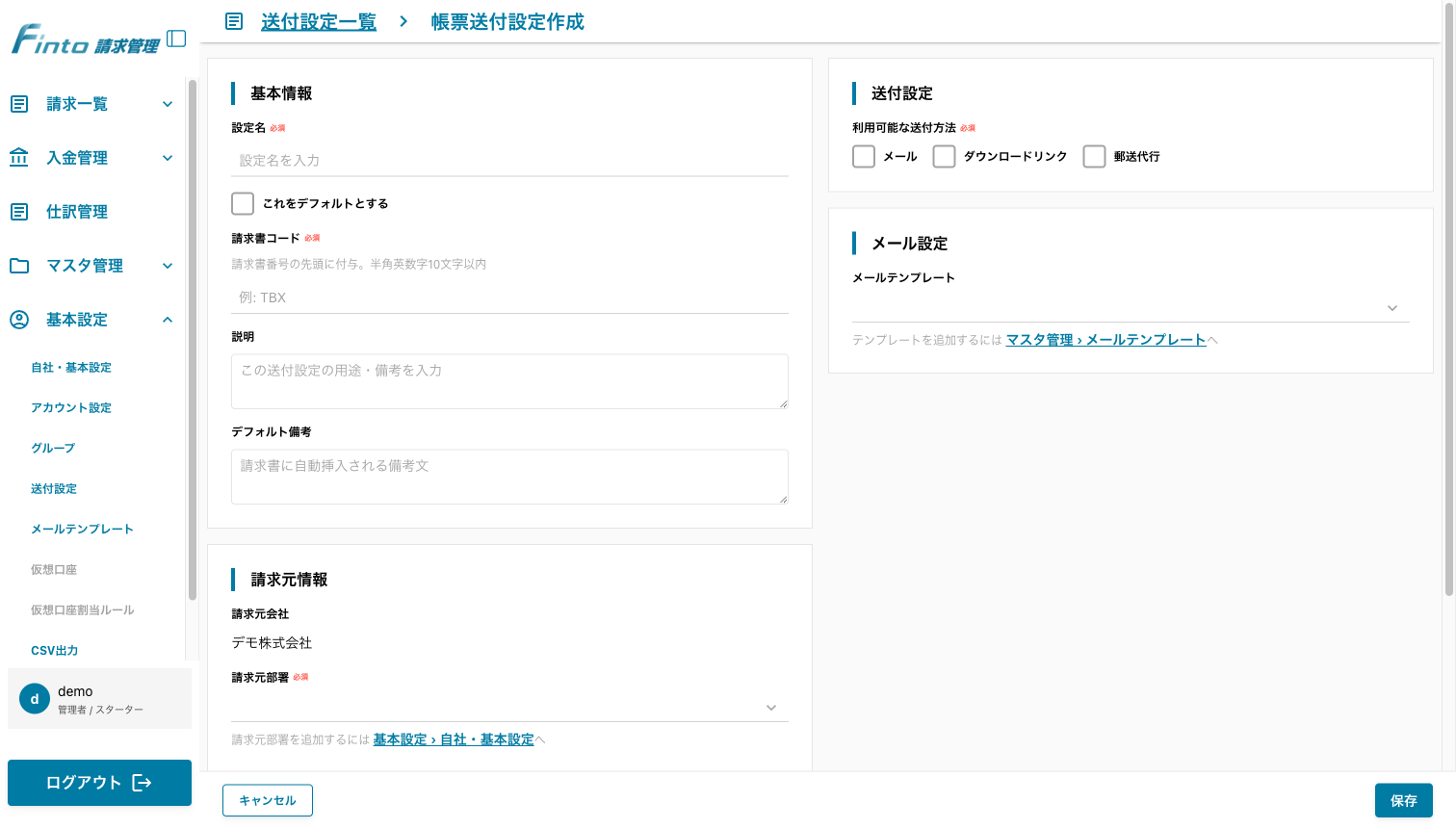Click the logout arrow icon
The image size is (1456, 829).
point(142,783)
